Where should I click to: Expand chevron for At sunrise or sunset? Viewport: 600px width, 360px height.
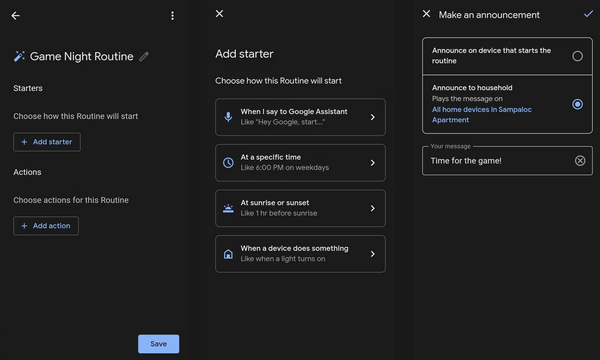click(x=373, y=208)
